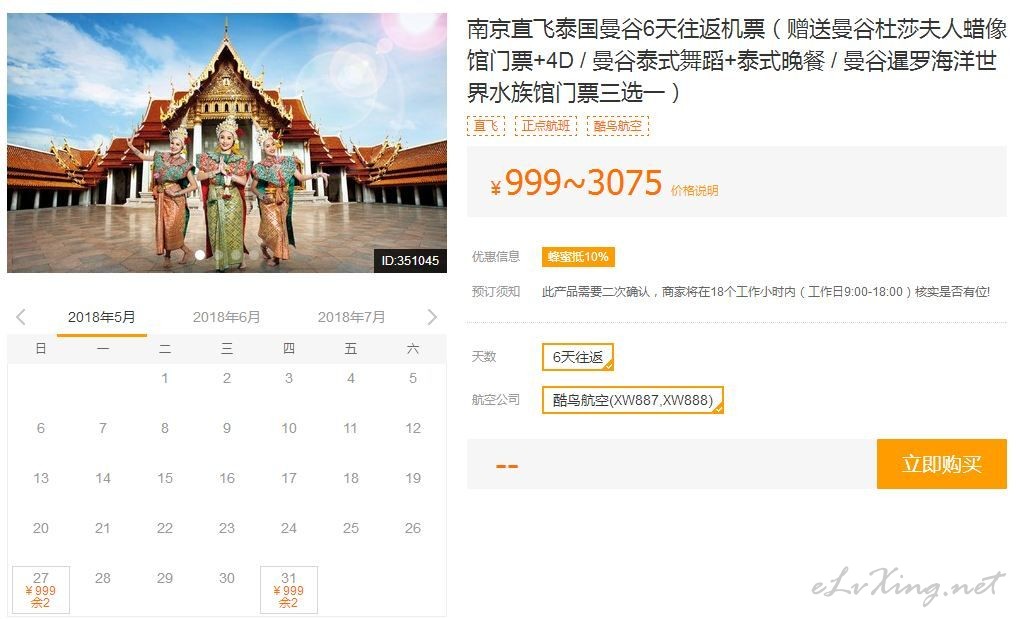
Task: Click calendar date 8
Action: (165, 428)
